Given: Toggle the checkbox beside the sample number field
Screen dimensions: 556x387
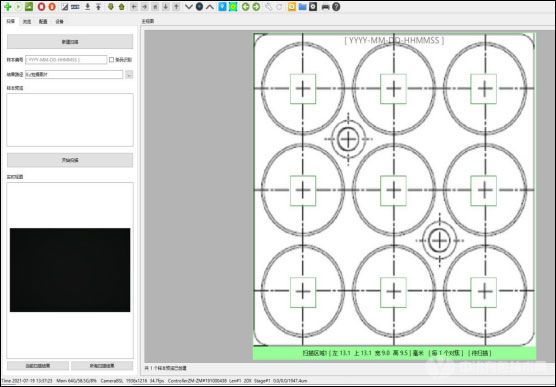Looking at the screenshot, I should [111, 60].
